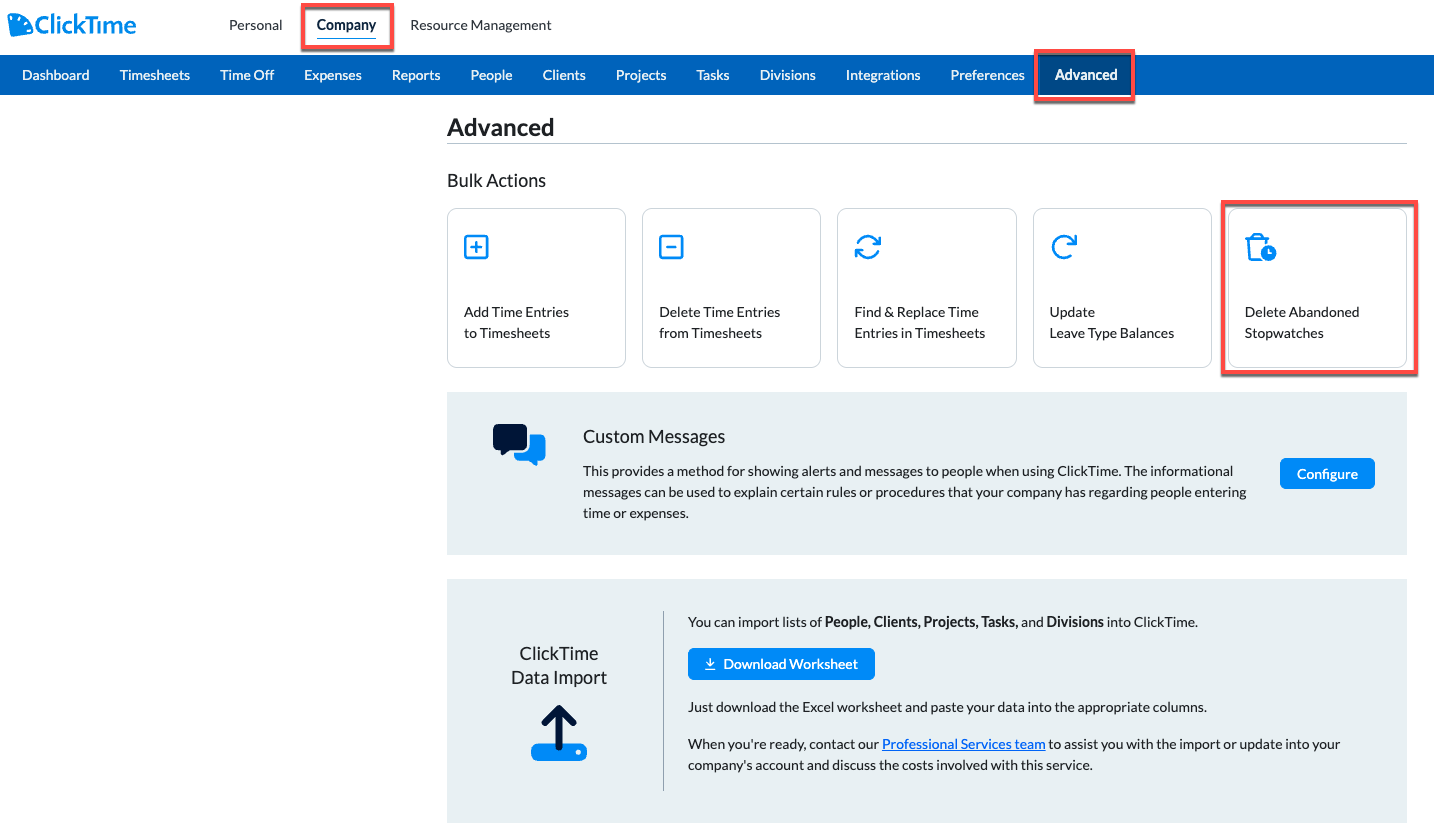Open Delete Abandoned Stopwatches

click(x=1318, y=288)
